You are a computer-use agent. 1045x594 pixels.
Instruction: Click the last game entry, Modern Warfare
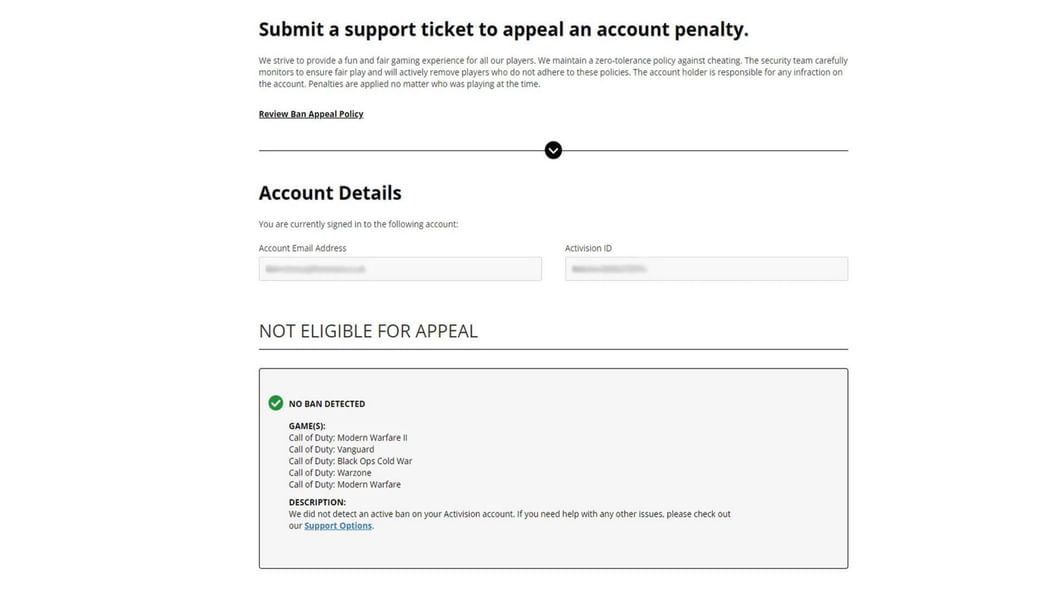[344, 485]
